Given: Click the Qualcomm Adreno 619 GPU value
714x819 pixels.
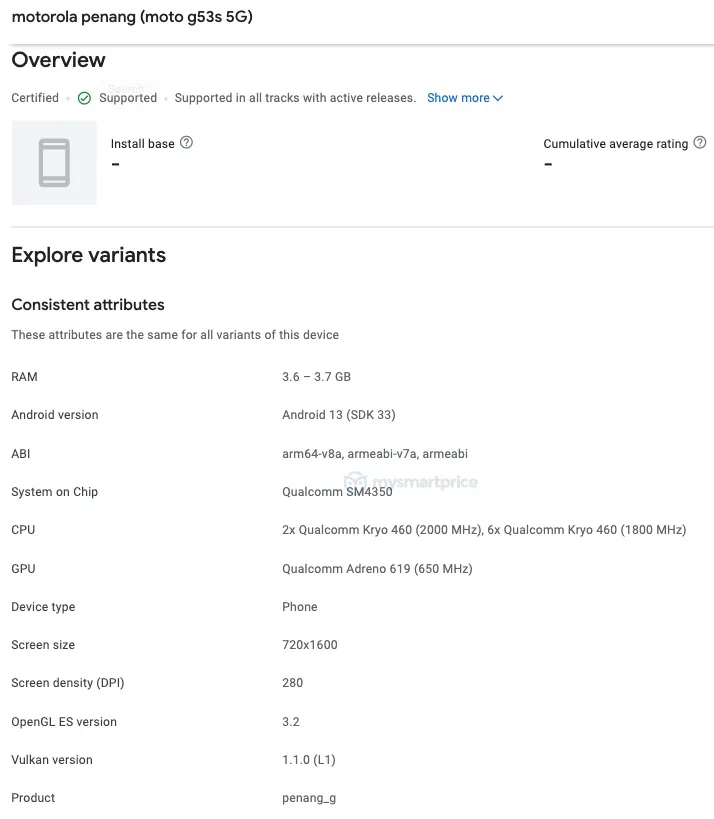Looking at the screenshot, I should coord(377,569).
